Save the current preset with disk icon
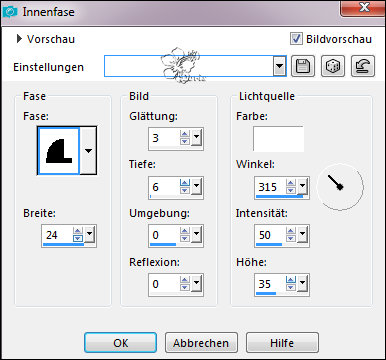386x360 pixels. tap(303, 66)
